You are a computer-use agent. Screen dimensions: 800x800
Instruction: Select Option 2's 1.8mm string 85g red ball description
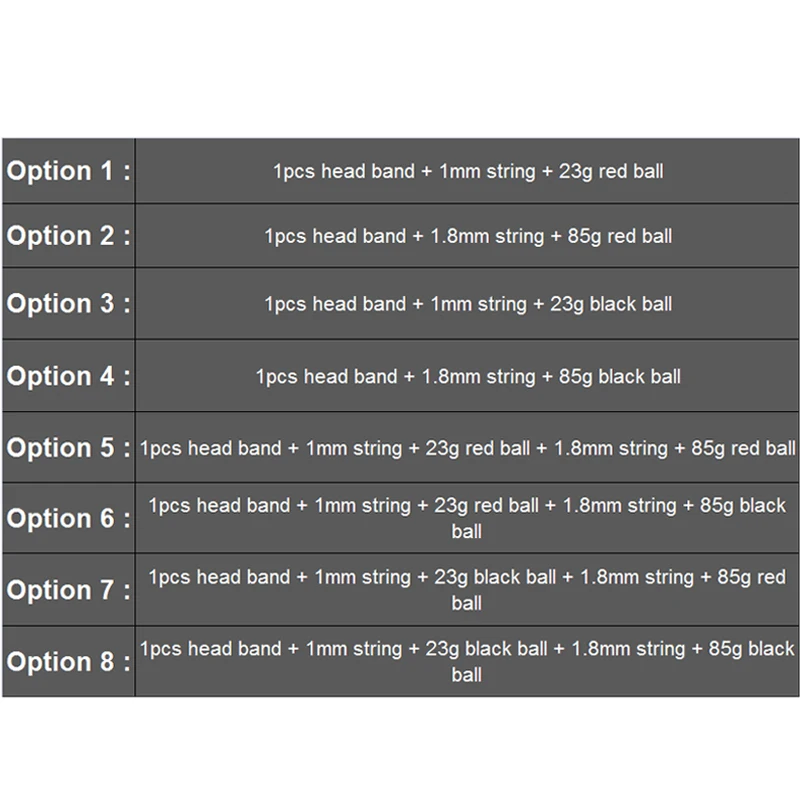point(468,237)
